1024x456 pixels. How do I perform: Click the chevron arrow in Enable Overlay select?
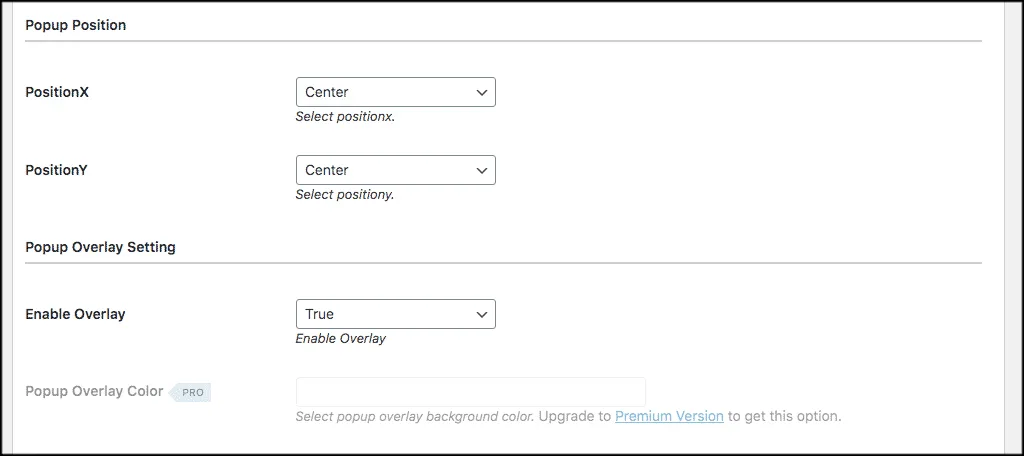(482, 314)
